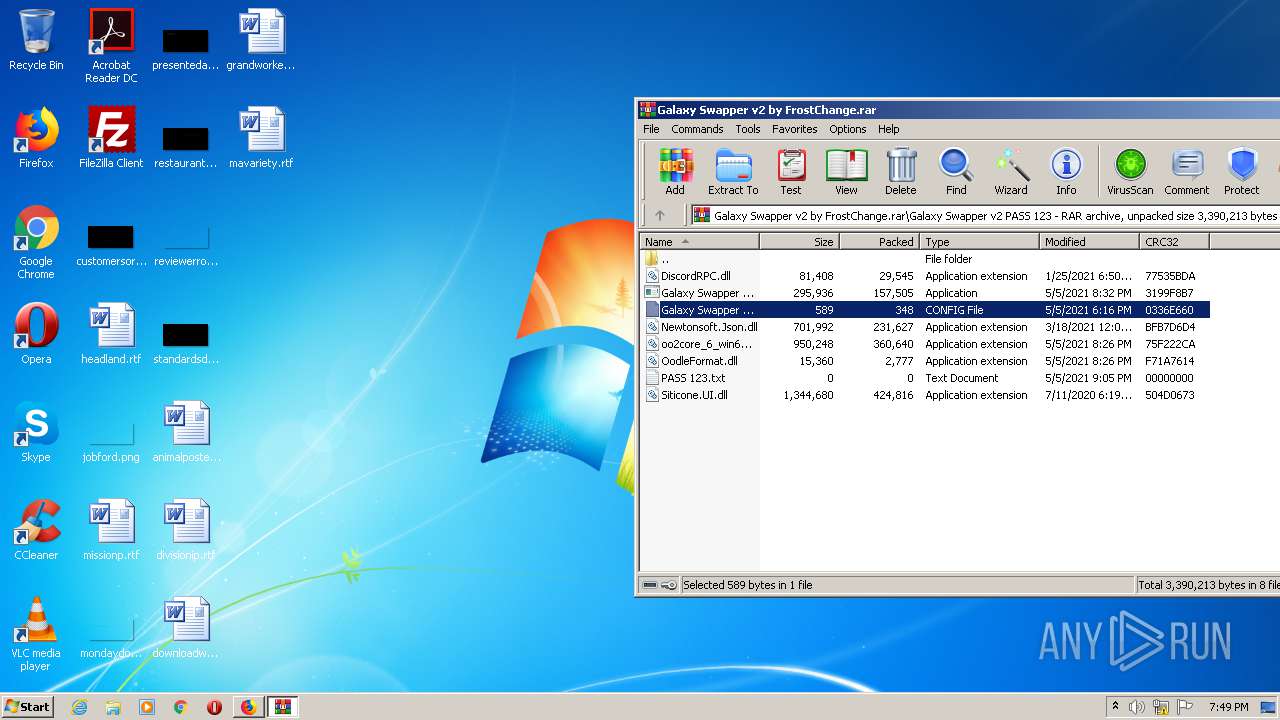Select Firefox desktop shortcut
Image resolution: width=1280 pixels, height=720 pixels.
click(x=36, y=138)
